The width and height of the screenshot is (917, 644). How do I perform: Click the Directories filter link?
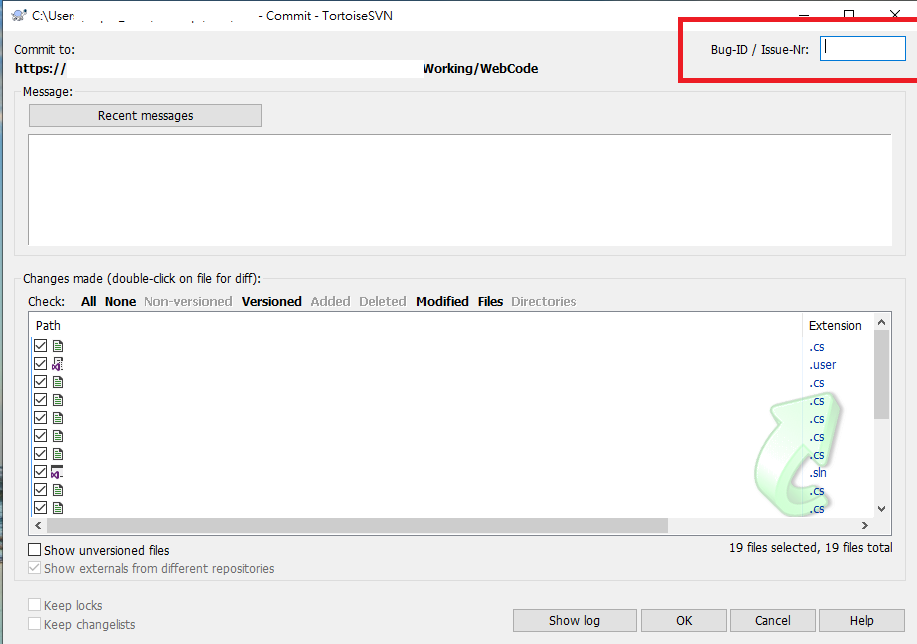(x=543, y=302)
